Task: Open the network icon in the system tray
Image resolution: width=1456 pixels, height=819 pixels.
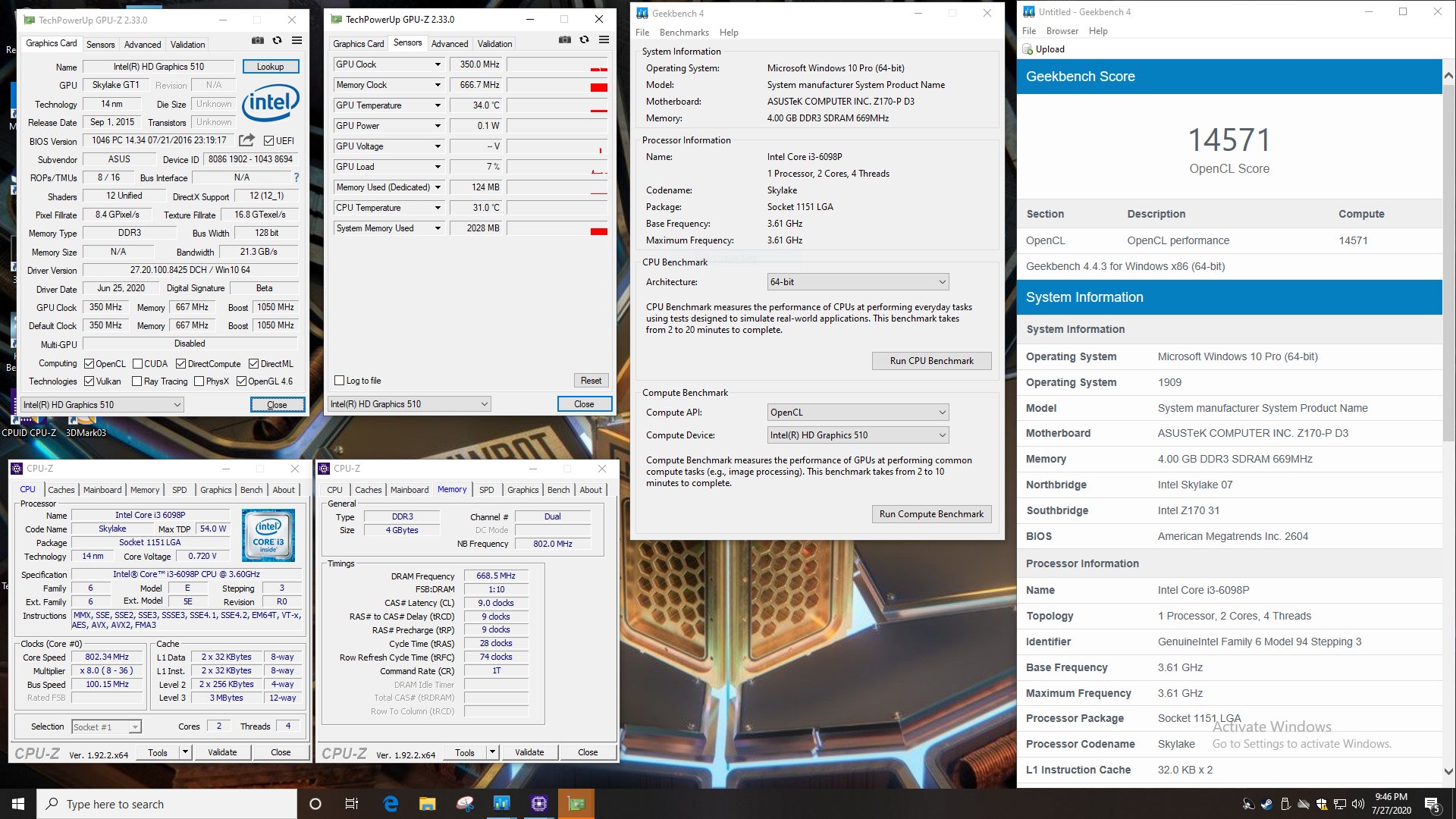Action: pos(1340,804)
